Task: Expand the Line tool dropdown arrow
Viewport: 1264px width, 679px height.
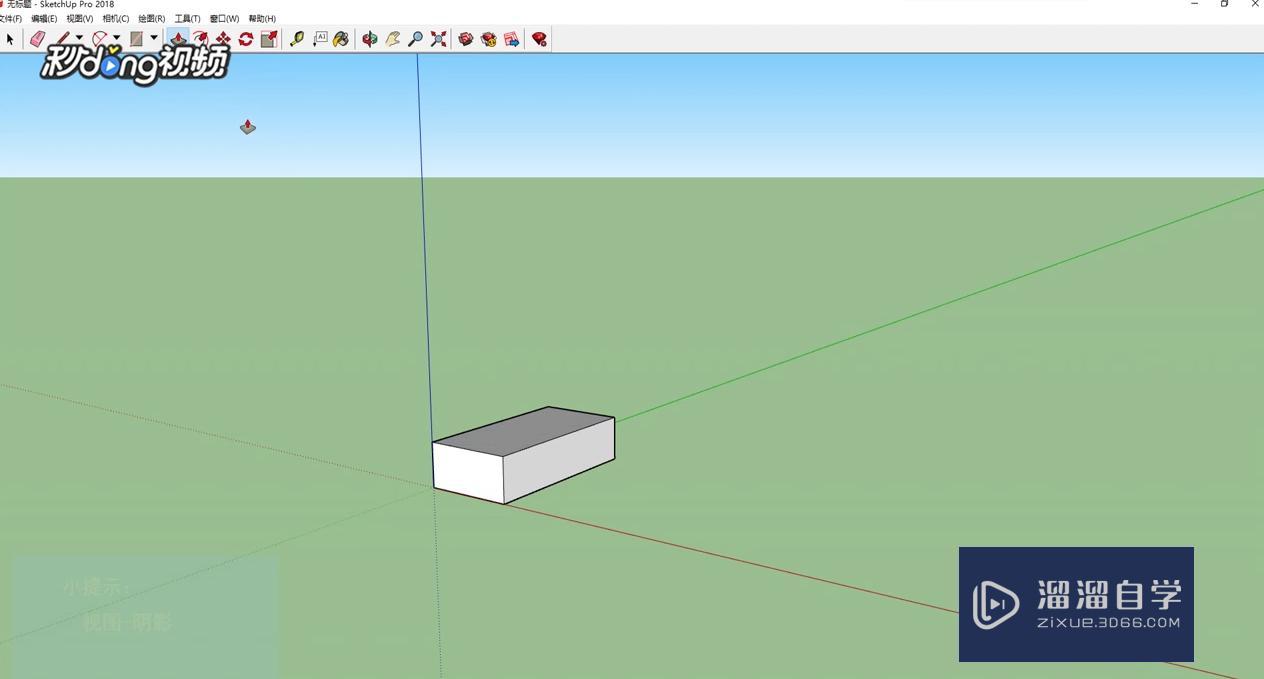Action: pyautogui.click(x=79, y=38)
